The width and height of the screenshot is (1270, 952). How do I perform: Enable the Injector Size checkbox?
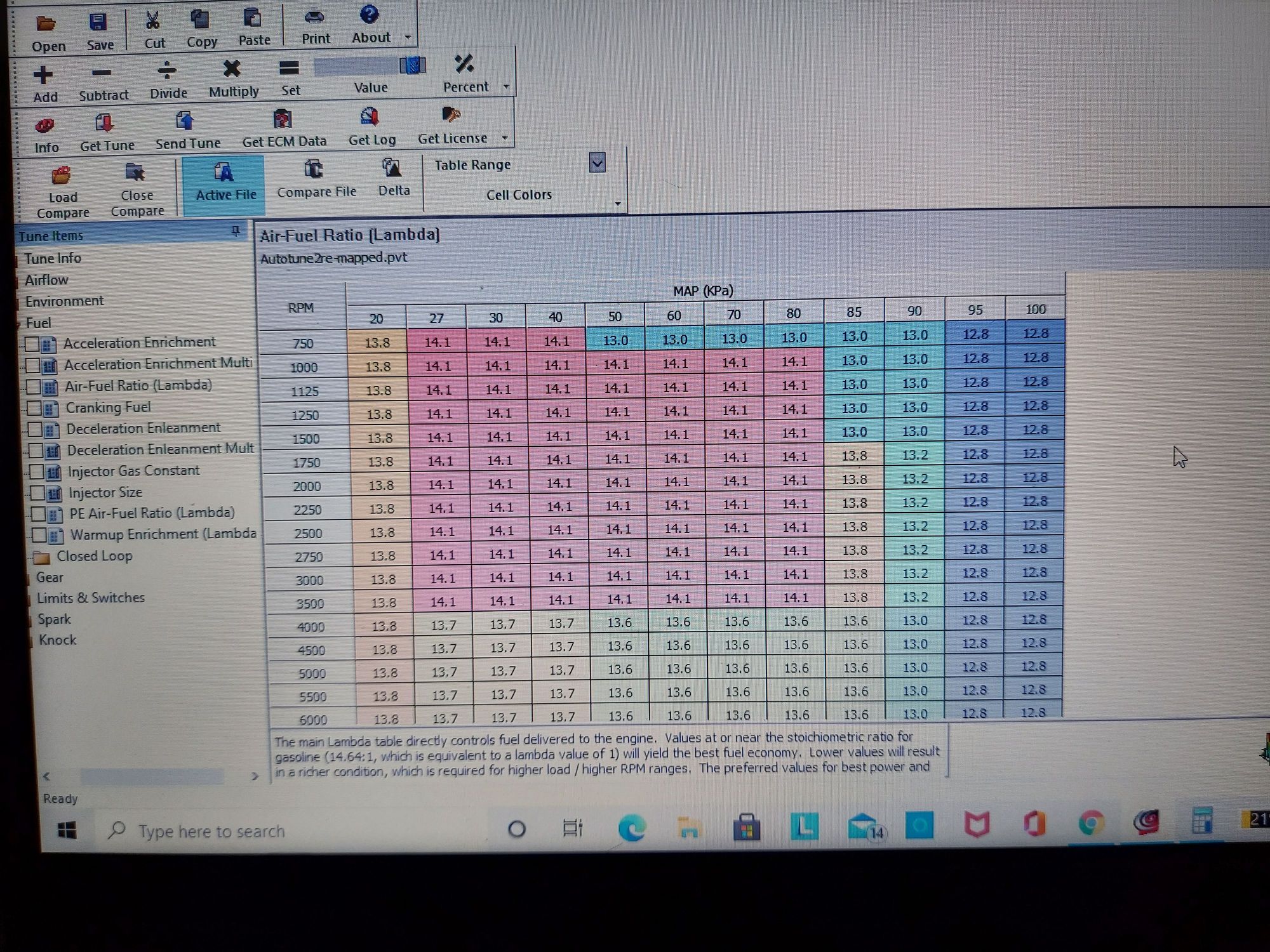click(x=37, y=493)
